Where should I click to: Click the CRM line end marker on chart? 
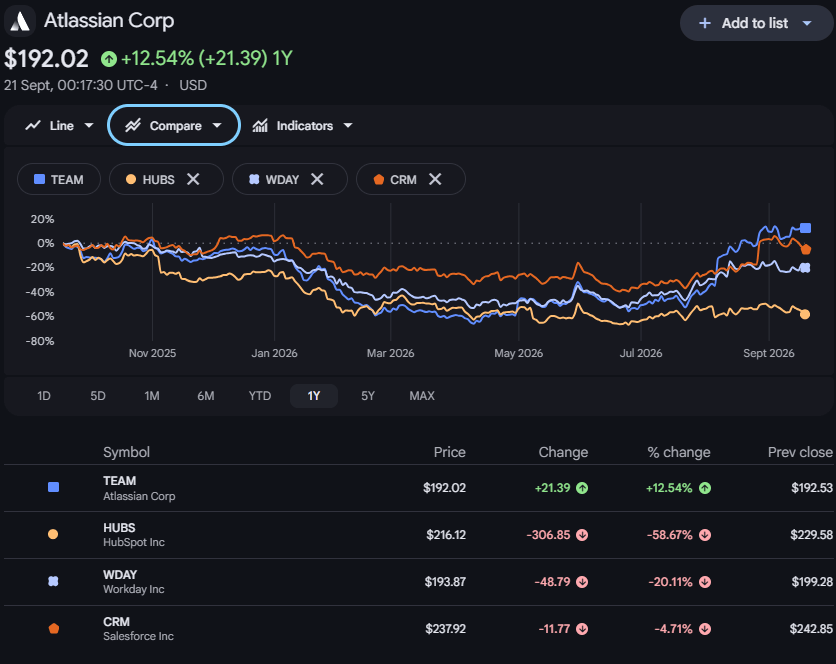pyautogui.click(x=806, y=249)
